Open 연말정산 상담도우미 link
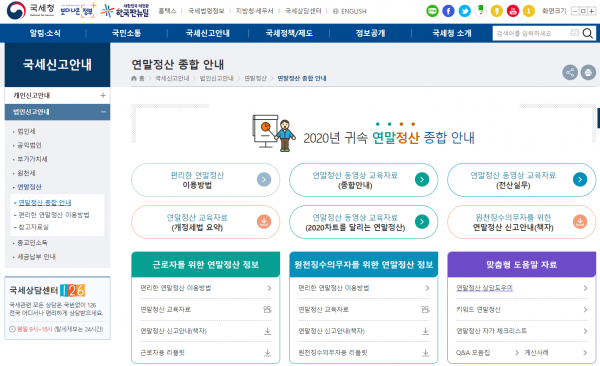Image resolution: width=600 pixels, height=366 pixels. (x=484, y=288)
